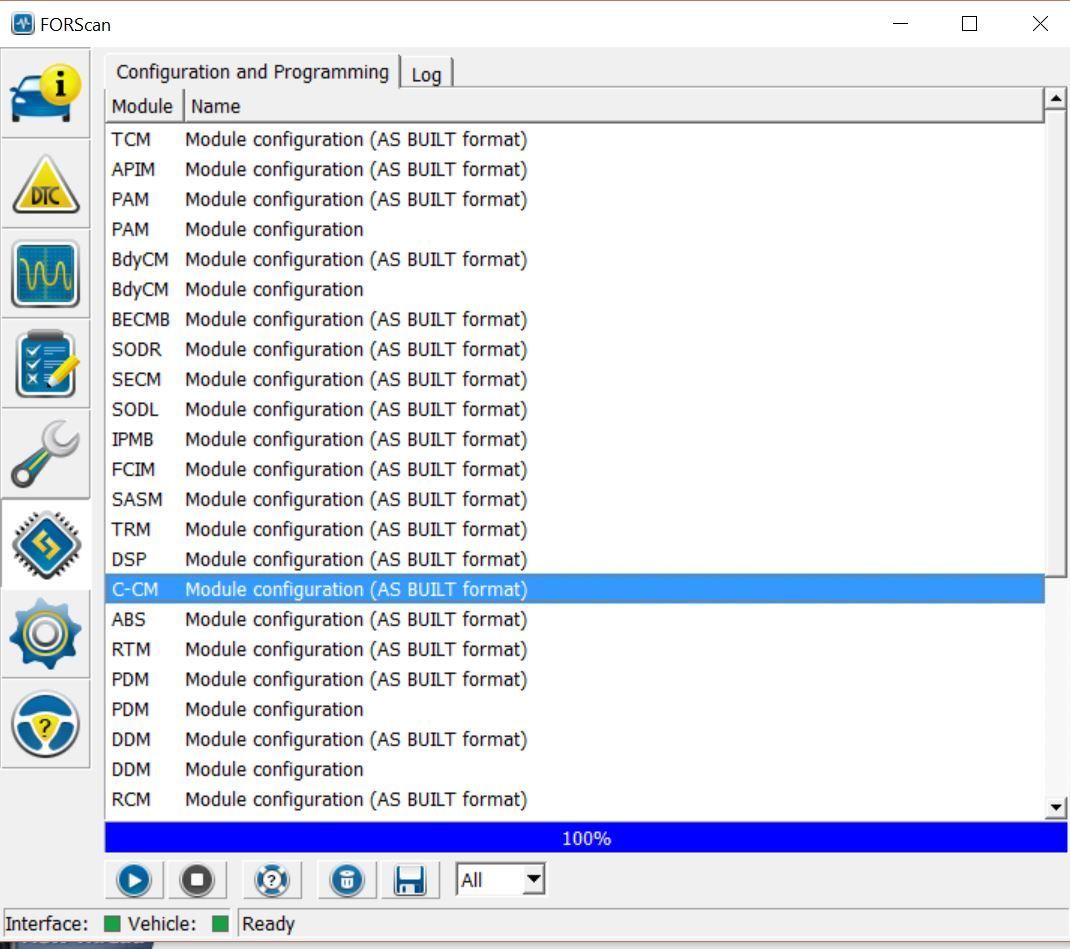Click the floppy disk save button
1070x949 pixels.
tap(409, 880)
